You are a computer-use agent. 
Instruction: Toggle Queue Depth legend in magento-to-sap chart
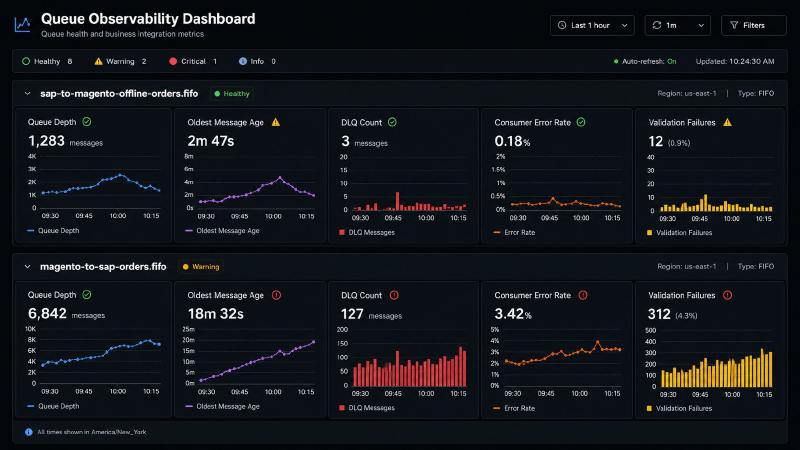[53, 406]
